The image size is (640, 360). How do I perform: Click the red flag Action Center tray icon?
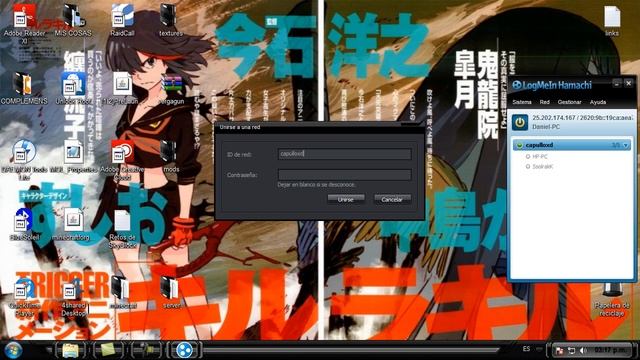pyautogui.click(x=559, y=351)
